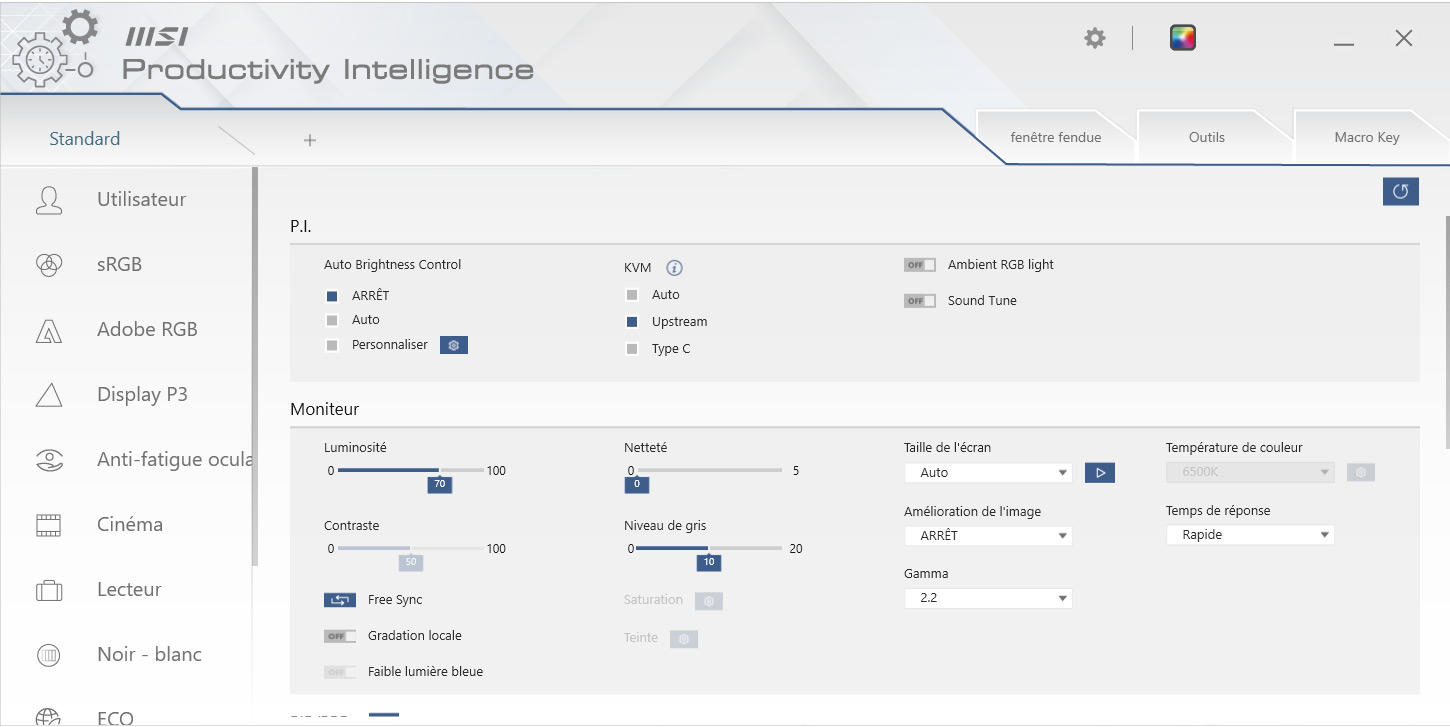
Task: Select Adobe RGB mode
Action: tap(147, 330)
